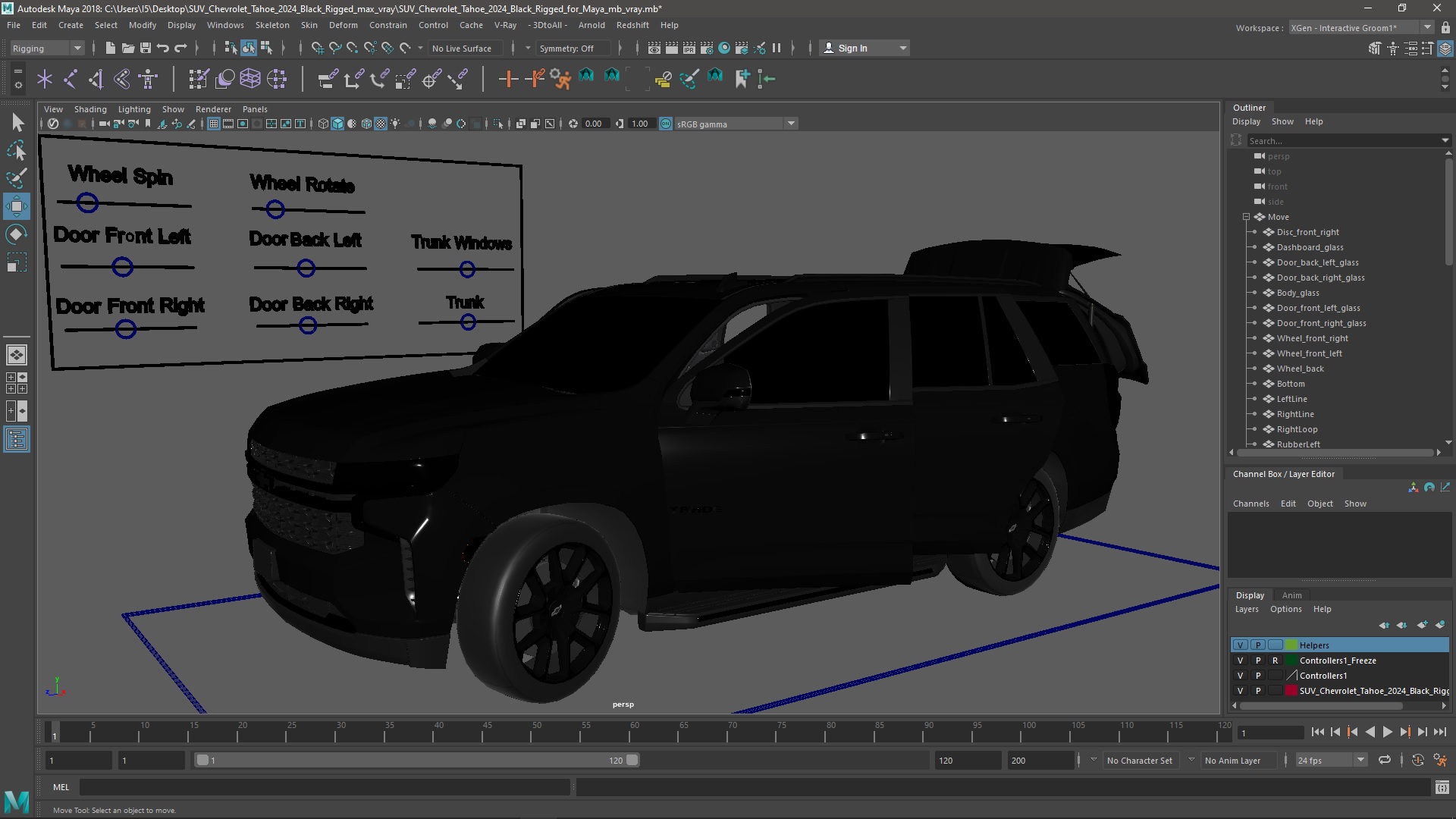The height and width of the screenshot is (819, 1456).
Task: Click the Undo arrow icon
Action: click(162, 48)
